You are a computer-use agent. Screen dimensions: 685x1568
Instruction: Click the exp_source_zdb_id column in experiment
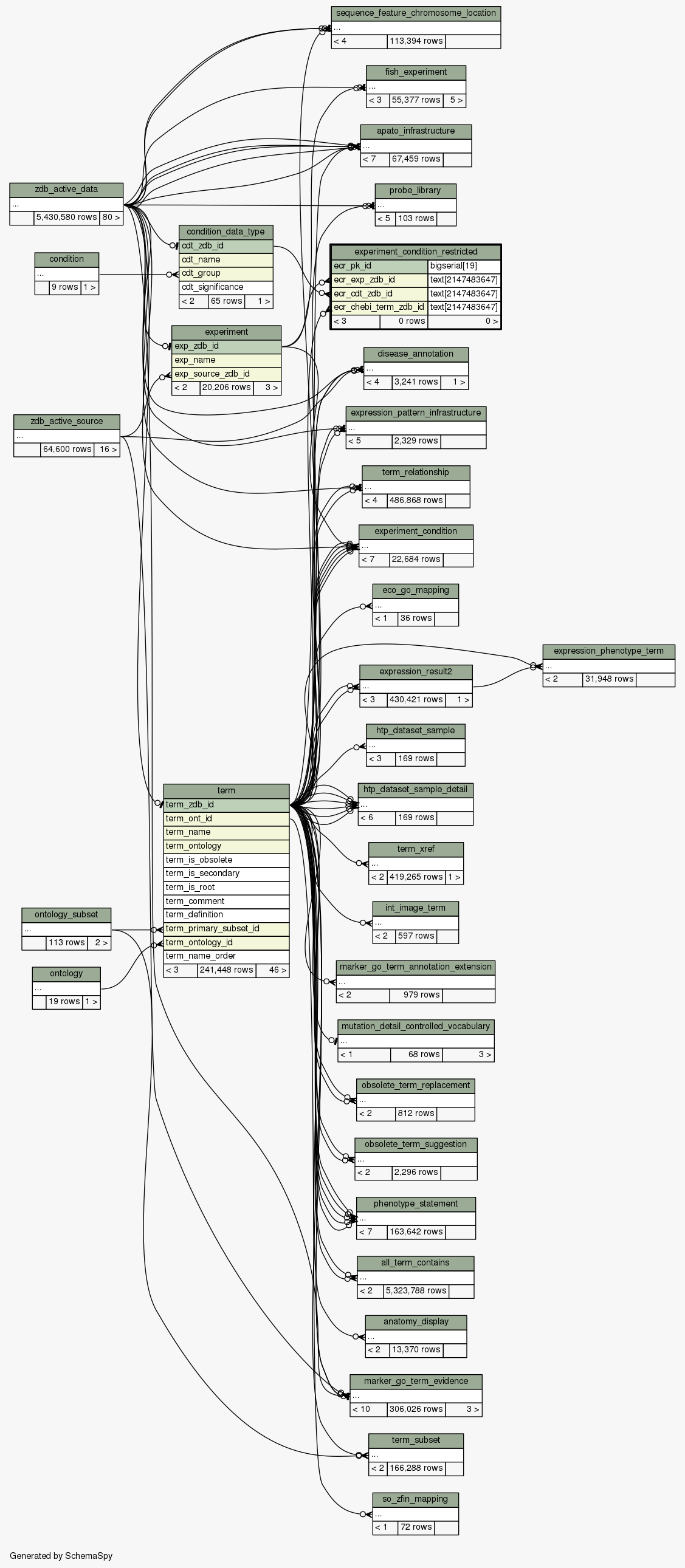click(226, 374)
